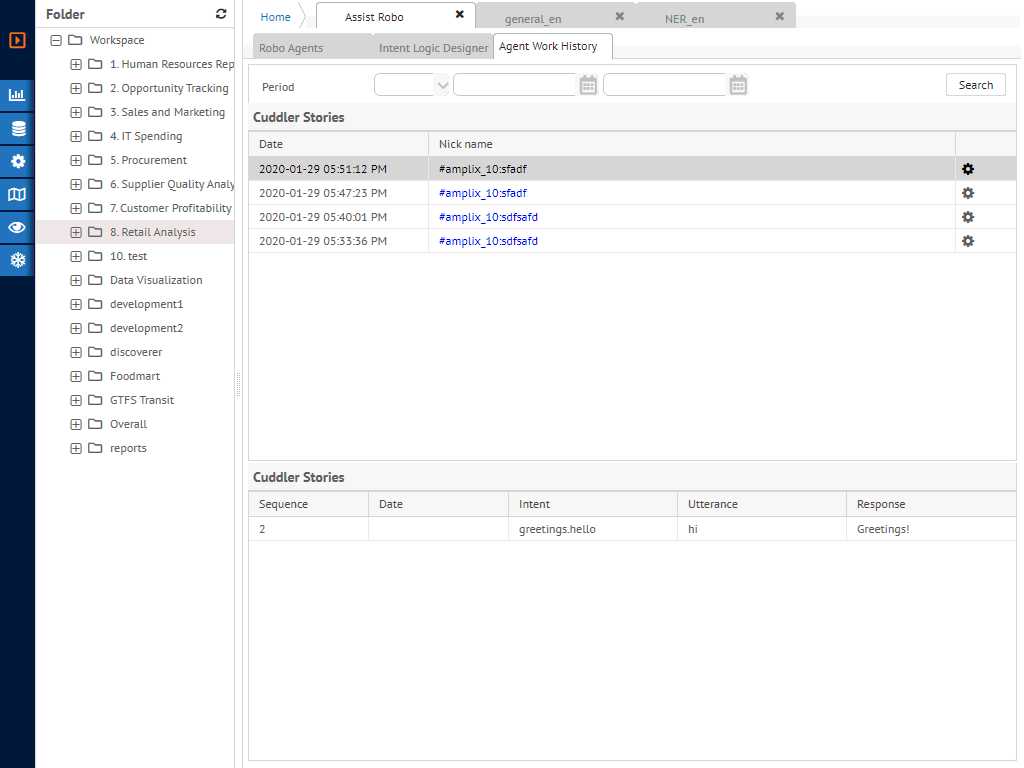Open end date calendar picker

point(738,86)
